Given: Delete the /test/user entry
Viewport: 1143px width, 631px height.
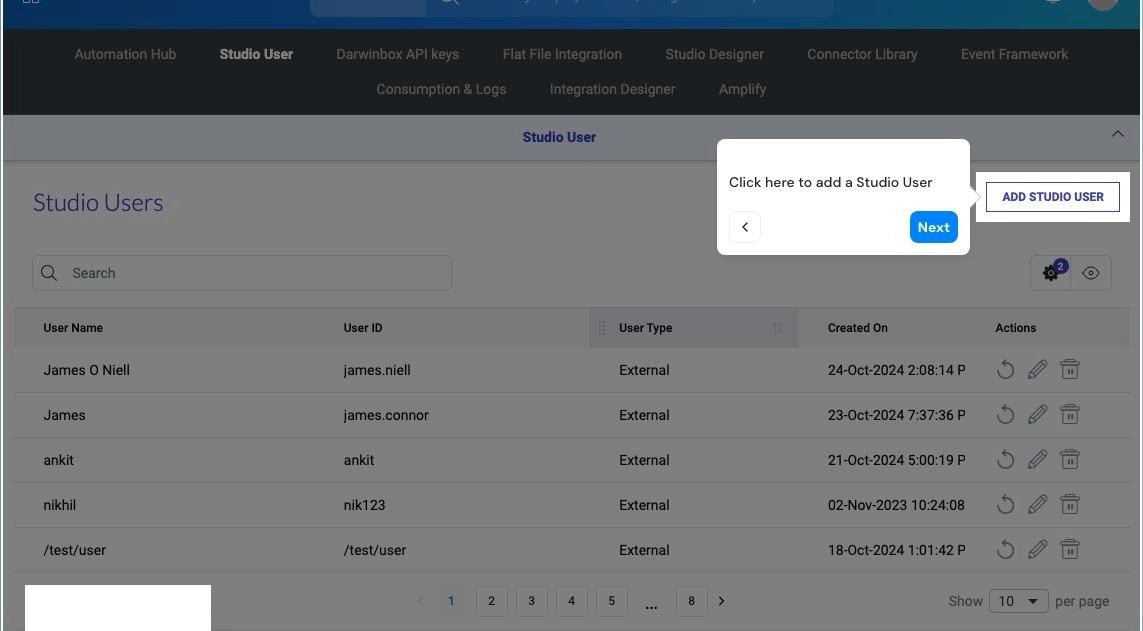Looking at the screenshot, I should [x=1069, y=549].
